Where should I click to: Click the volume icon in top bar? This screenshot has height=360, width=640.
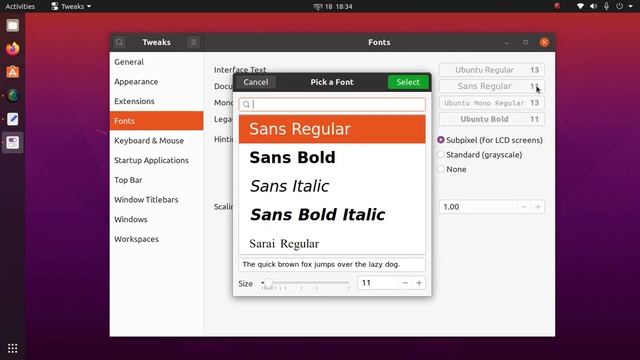593,6
